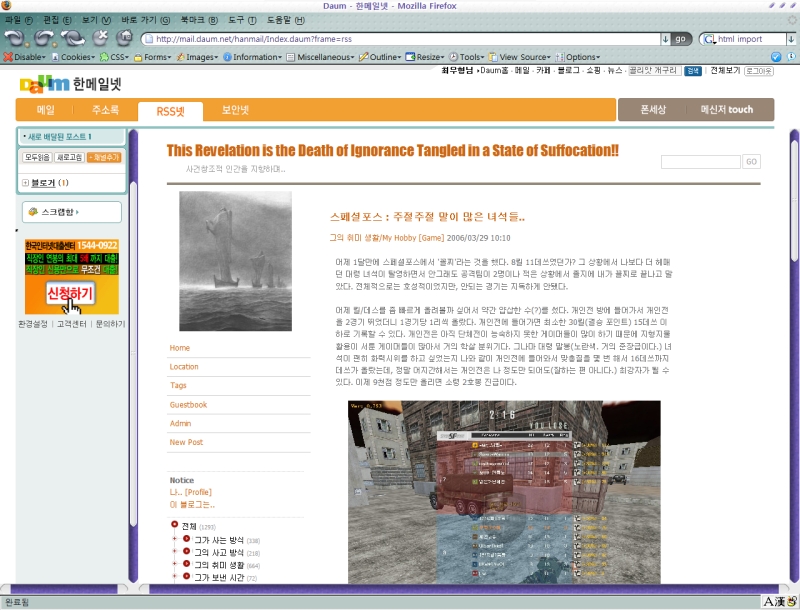This screenshot has height=610, width=800.
Task: Click the purple vertical scrollbar on the right
Action: [x=794, y=357]
